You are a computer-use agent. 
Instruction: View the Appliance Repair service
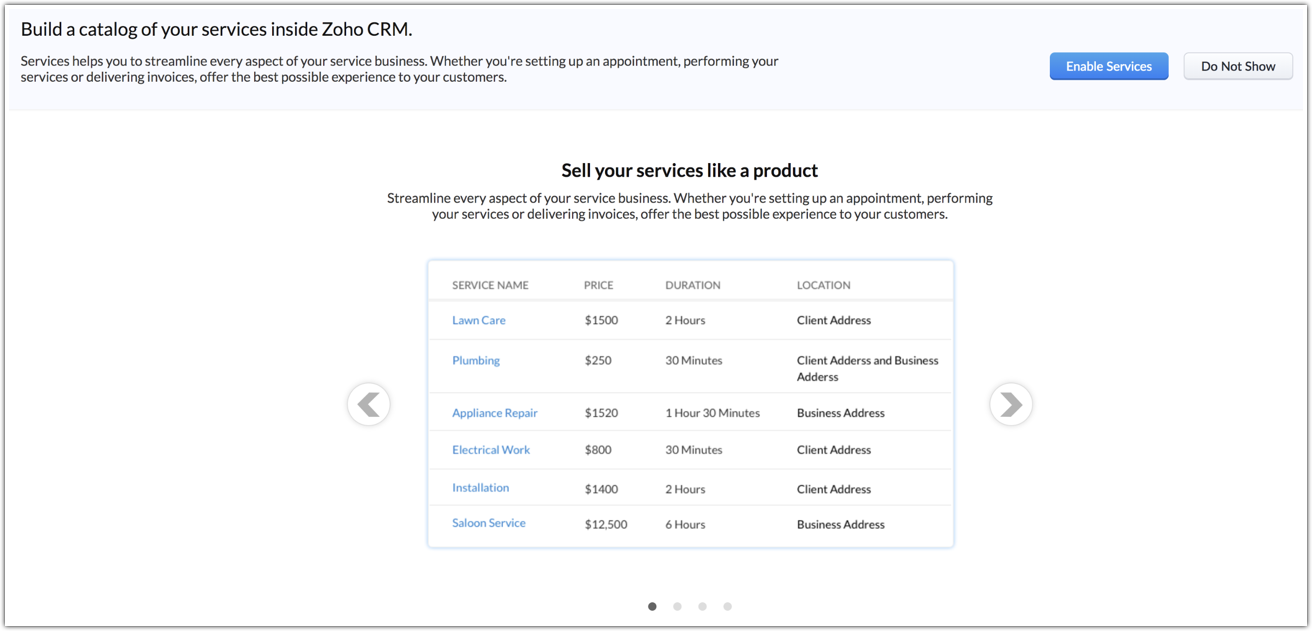point(495,413)
